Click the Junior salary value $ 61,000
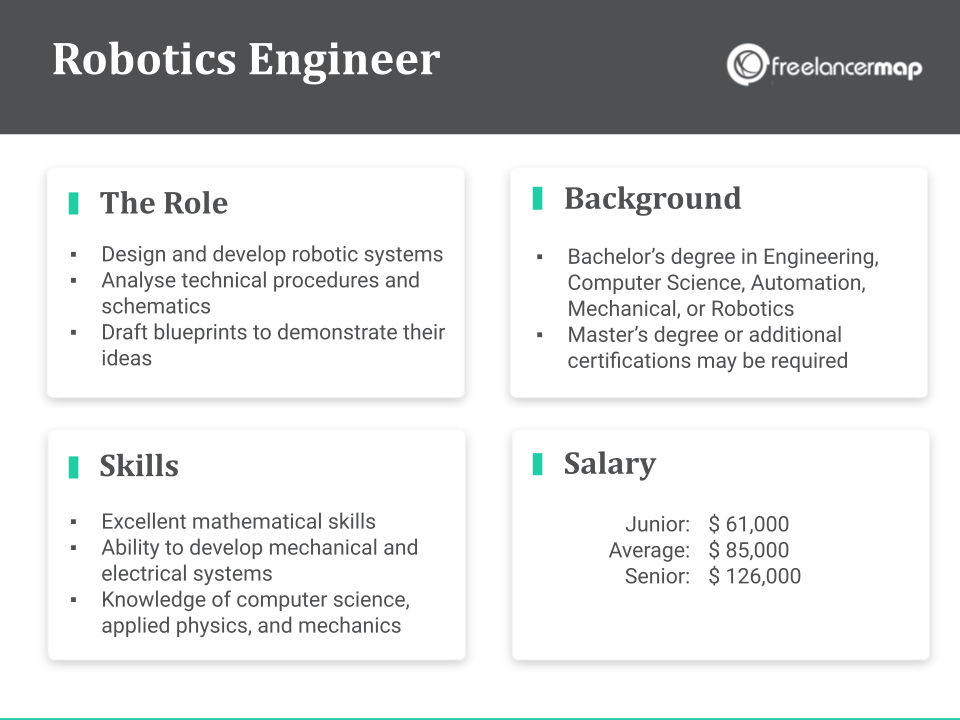Screen dimensions: 960x720 point(749,524)
